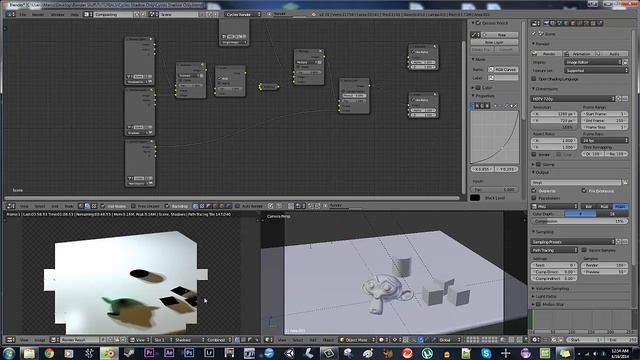
Task: Open Adobe Premiere Pro from the taskbar
Action: point(149,353)
